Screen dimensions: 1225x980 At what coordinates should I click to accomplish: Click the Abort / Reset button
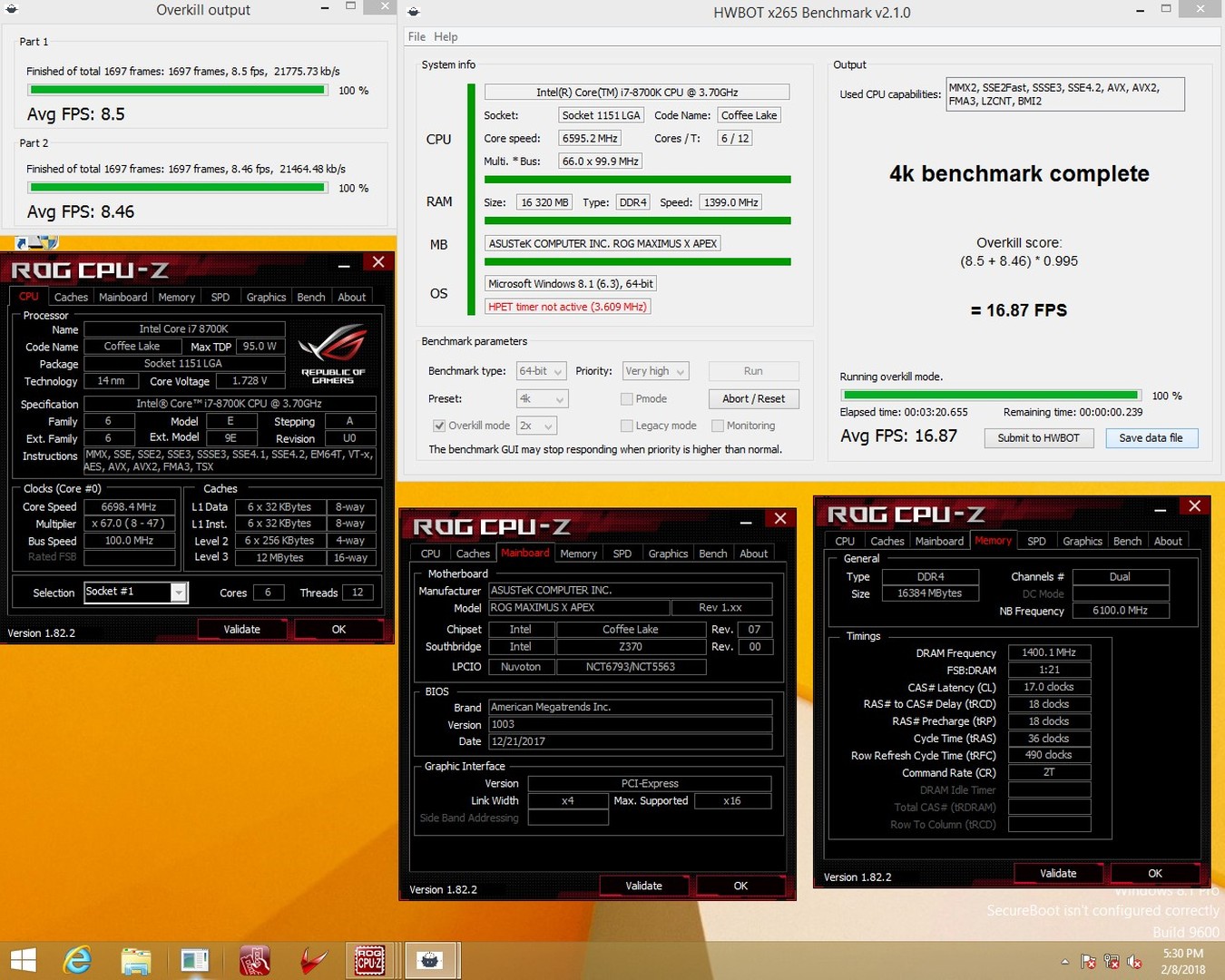(754, 398)
